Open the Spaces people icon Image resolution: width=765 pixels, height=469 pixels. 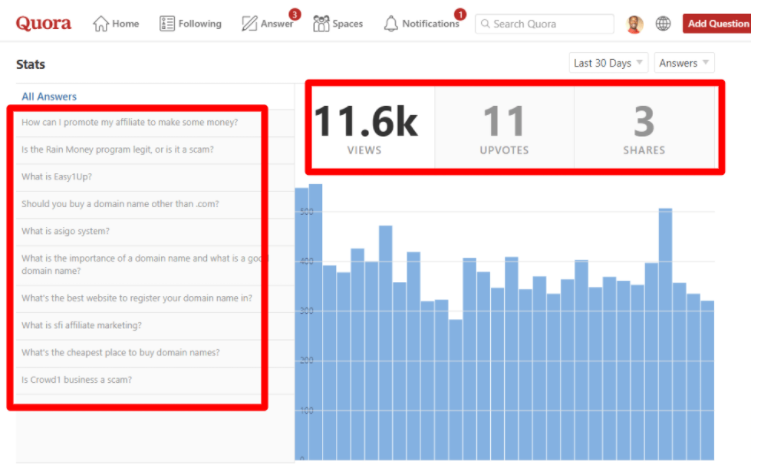(x=321, y=23)
